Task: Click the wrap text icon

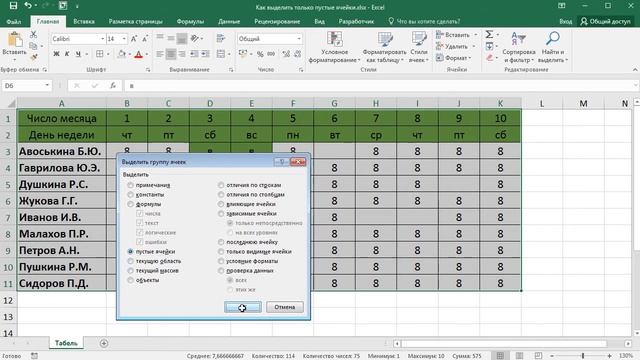Action: [221, 39]
